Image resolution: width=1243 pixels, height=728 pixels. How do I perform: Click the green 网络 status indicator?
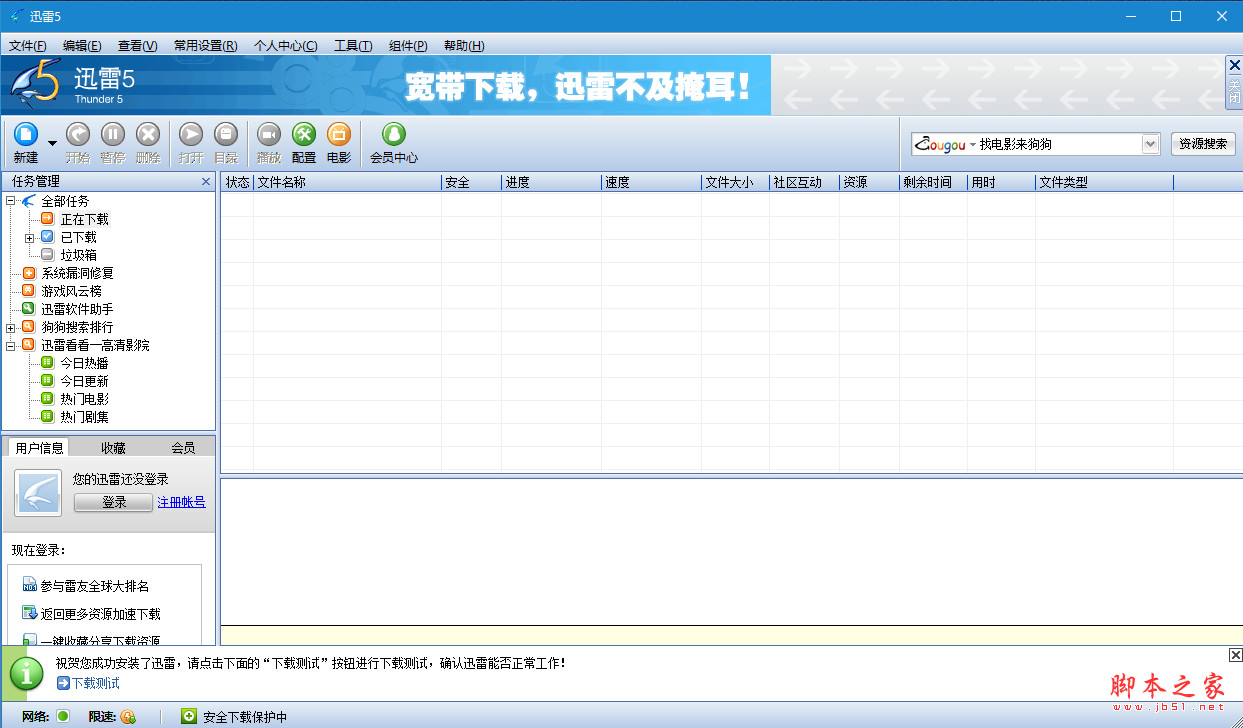63,716
